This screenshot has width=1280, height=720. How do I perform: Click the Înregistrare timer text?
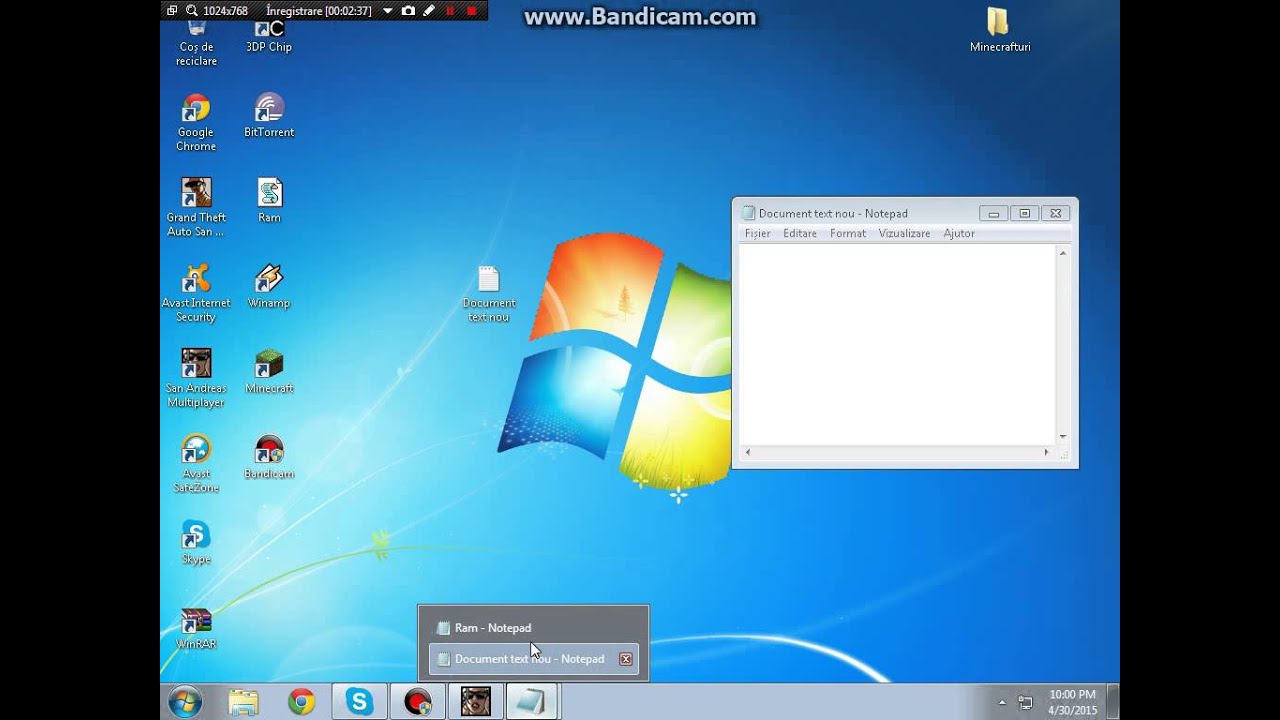pos(319,11)
